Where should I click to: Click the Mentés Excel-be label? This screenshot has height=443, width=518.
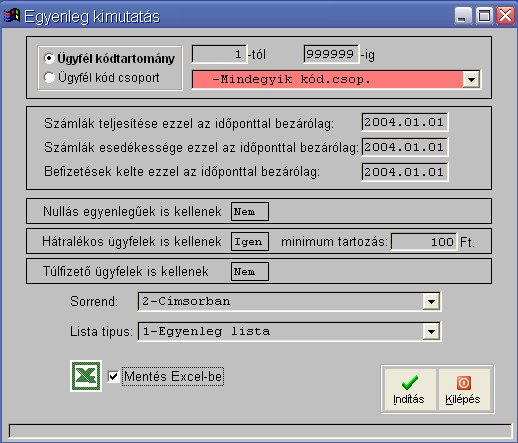[173, 377]
